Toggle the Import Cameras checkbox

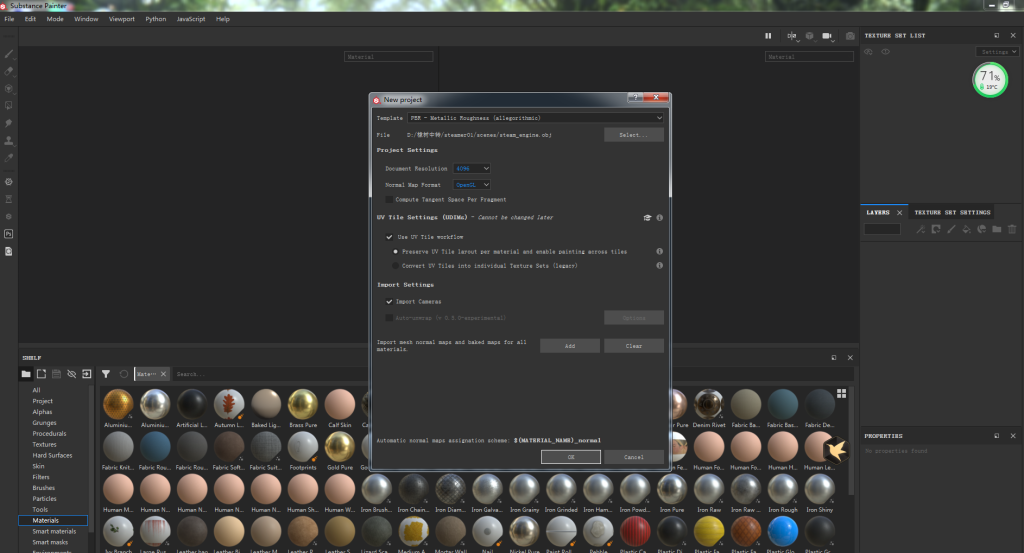tap(390, 301)
